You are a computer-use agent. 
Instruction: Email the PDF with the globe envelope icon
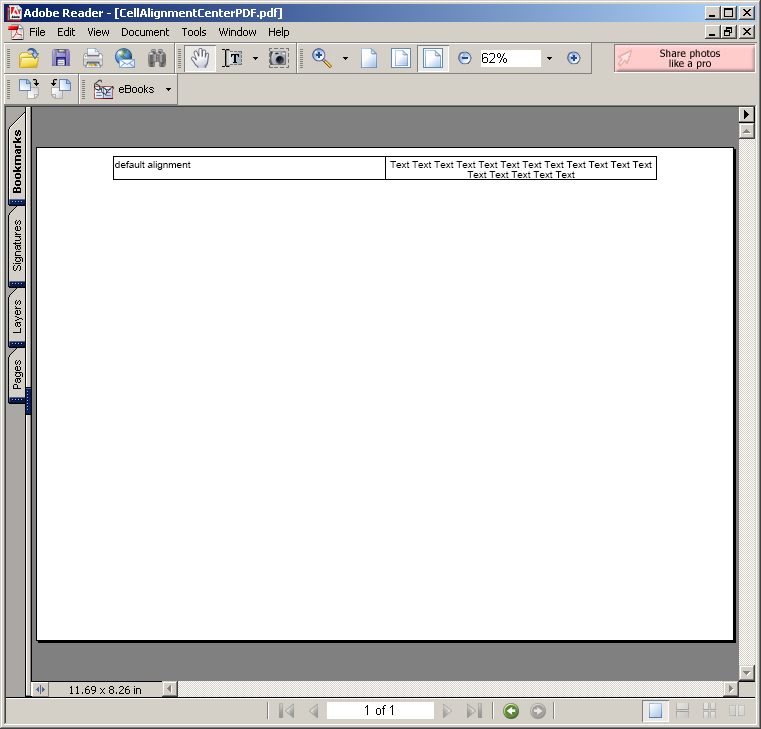click(x=125, y=58)
